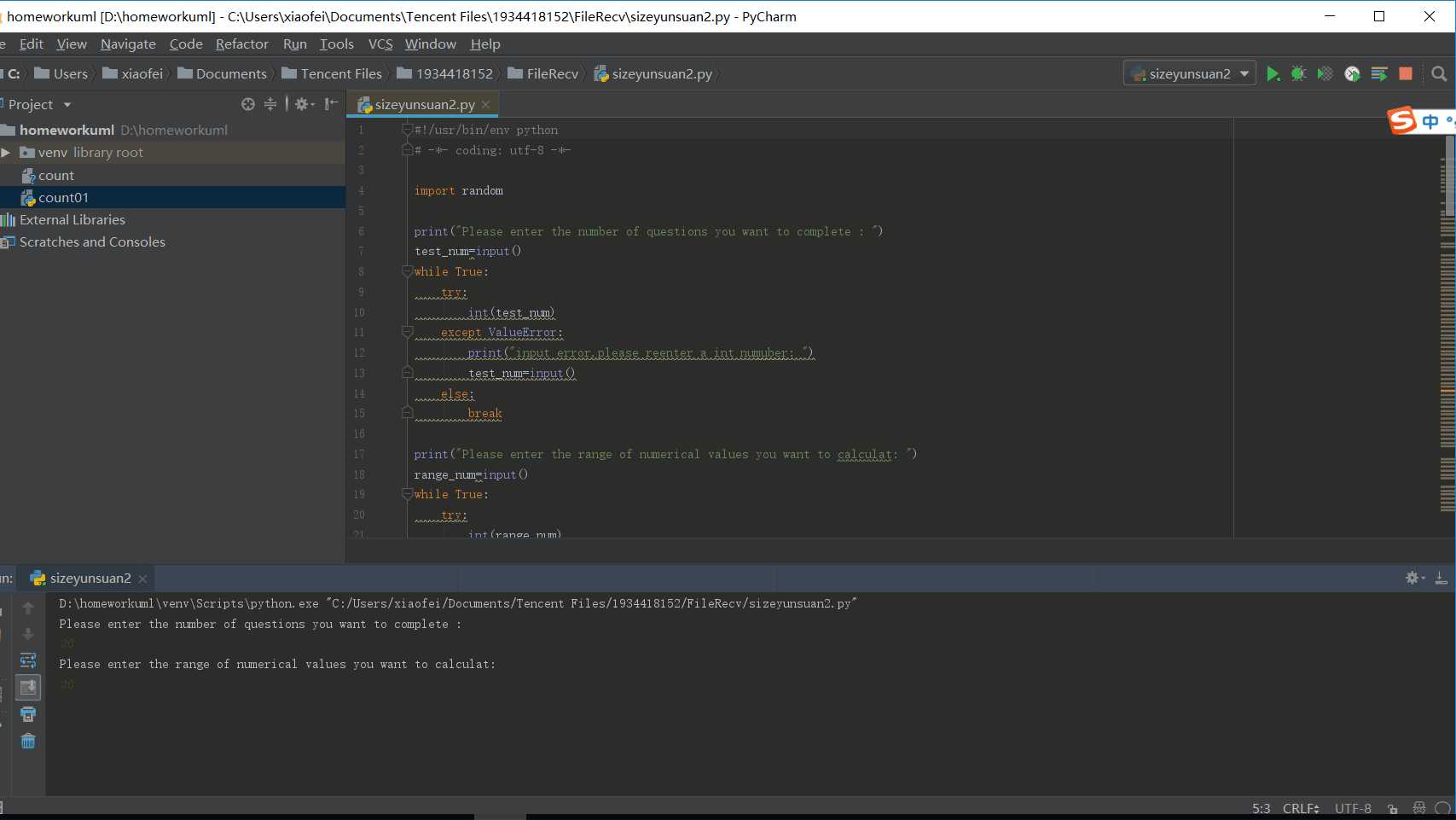The width and height of the screenshot is (1456, 820).
Task: Stop the running process with red square
Action: click(x=1406, y=74)
